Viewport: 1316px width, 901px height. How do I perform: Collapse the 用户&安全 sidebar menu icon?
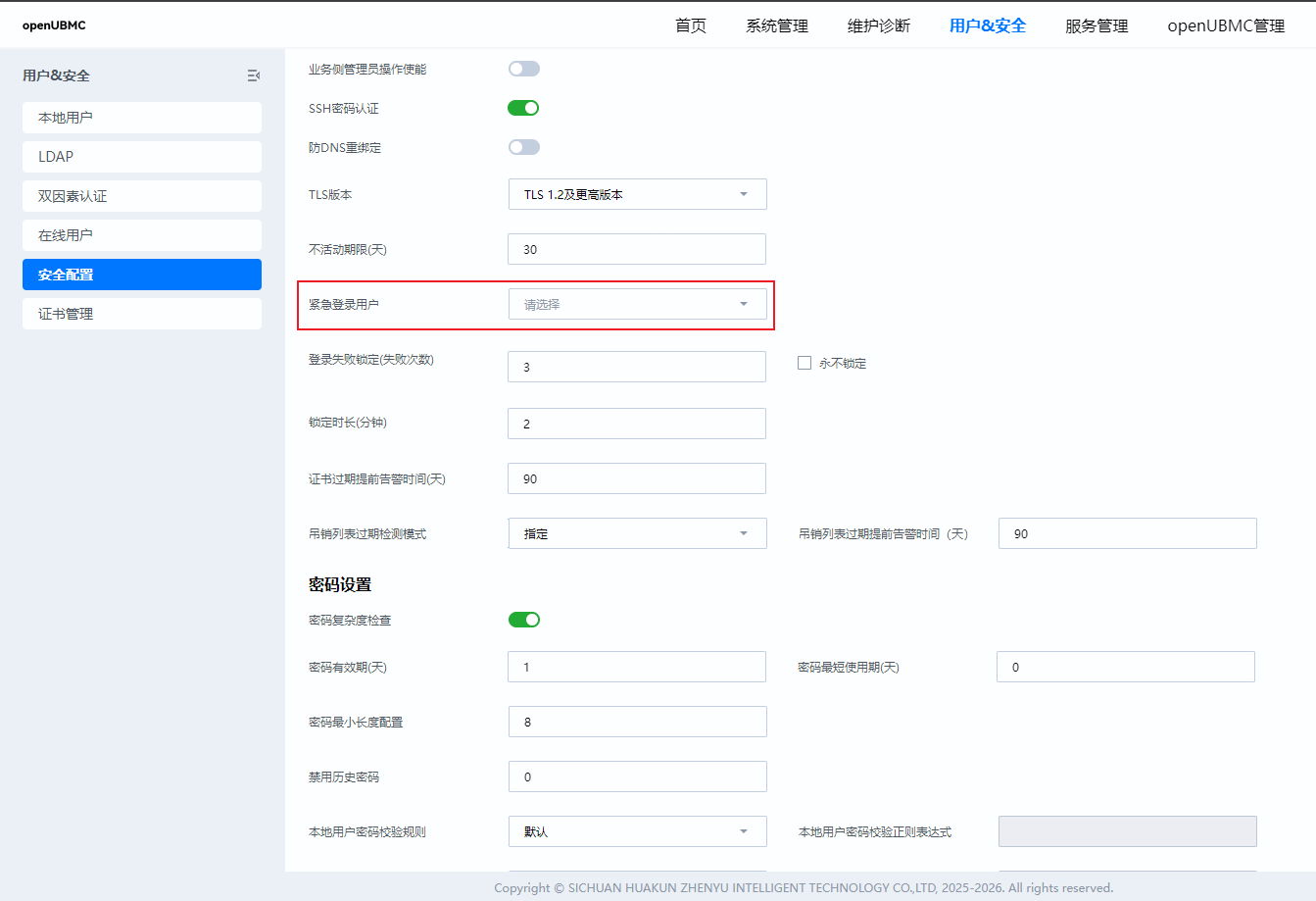point(254,75)
